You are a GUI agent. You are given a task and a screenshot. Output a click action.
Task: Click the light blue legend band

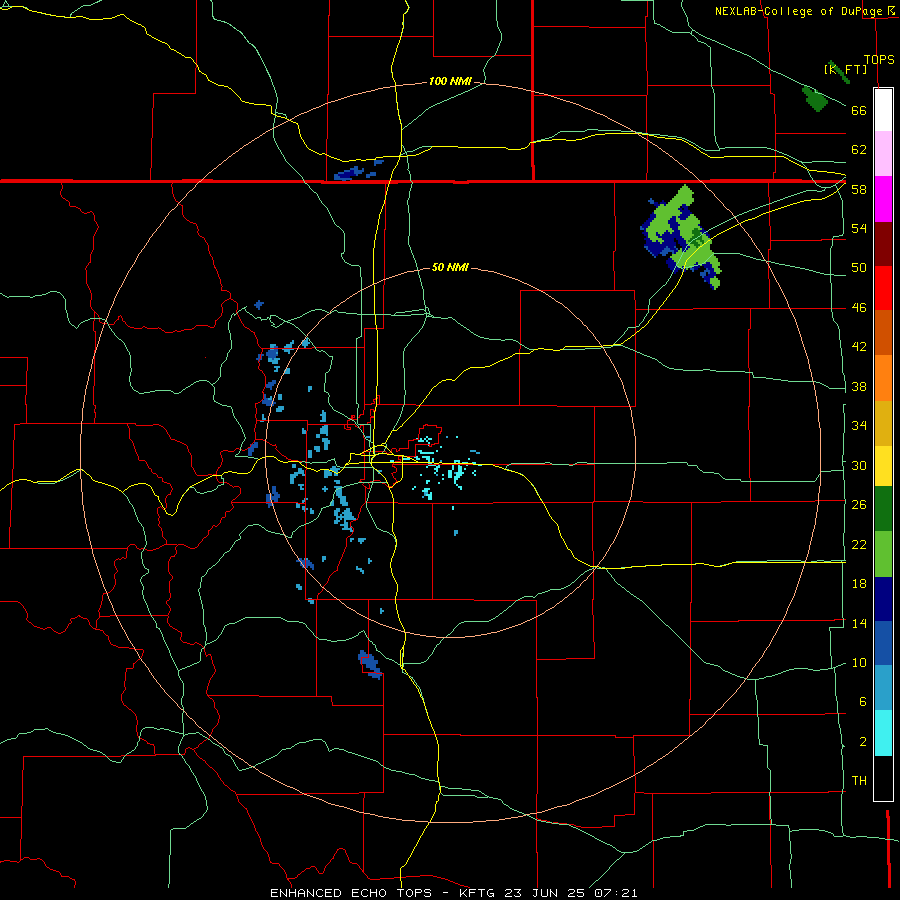click(x=883, y=688)
